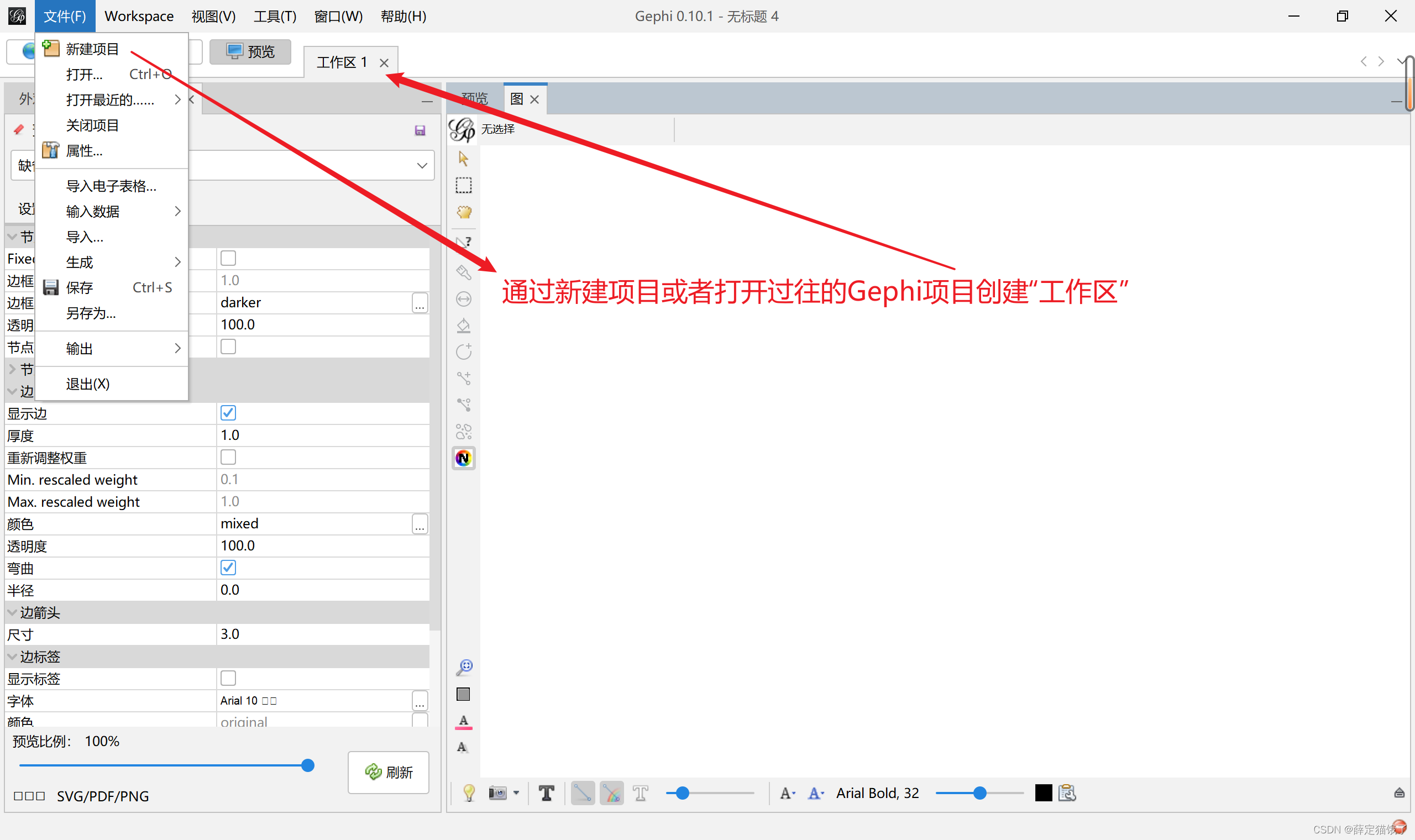Click the 刷新 refresh button
This screenshot has width=1415, height=840.
point(388,773)
